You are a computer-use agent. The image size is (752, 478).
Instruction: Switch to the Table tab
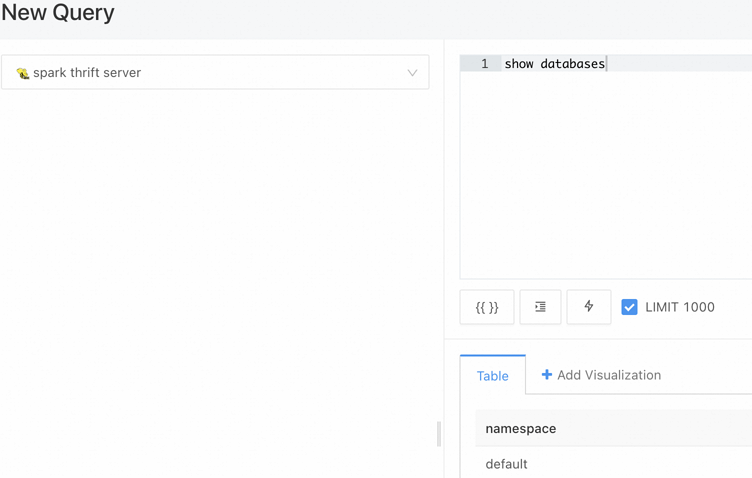[x=493, y=375]
